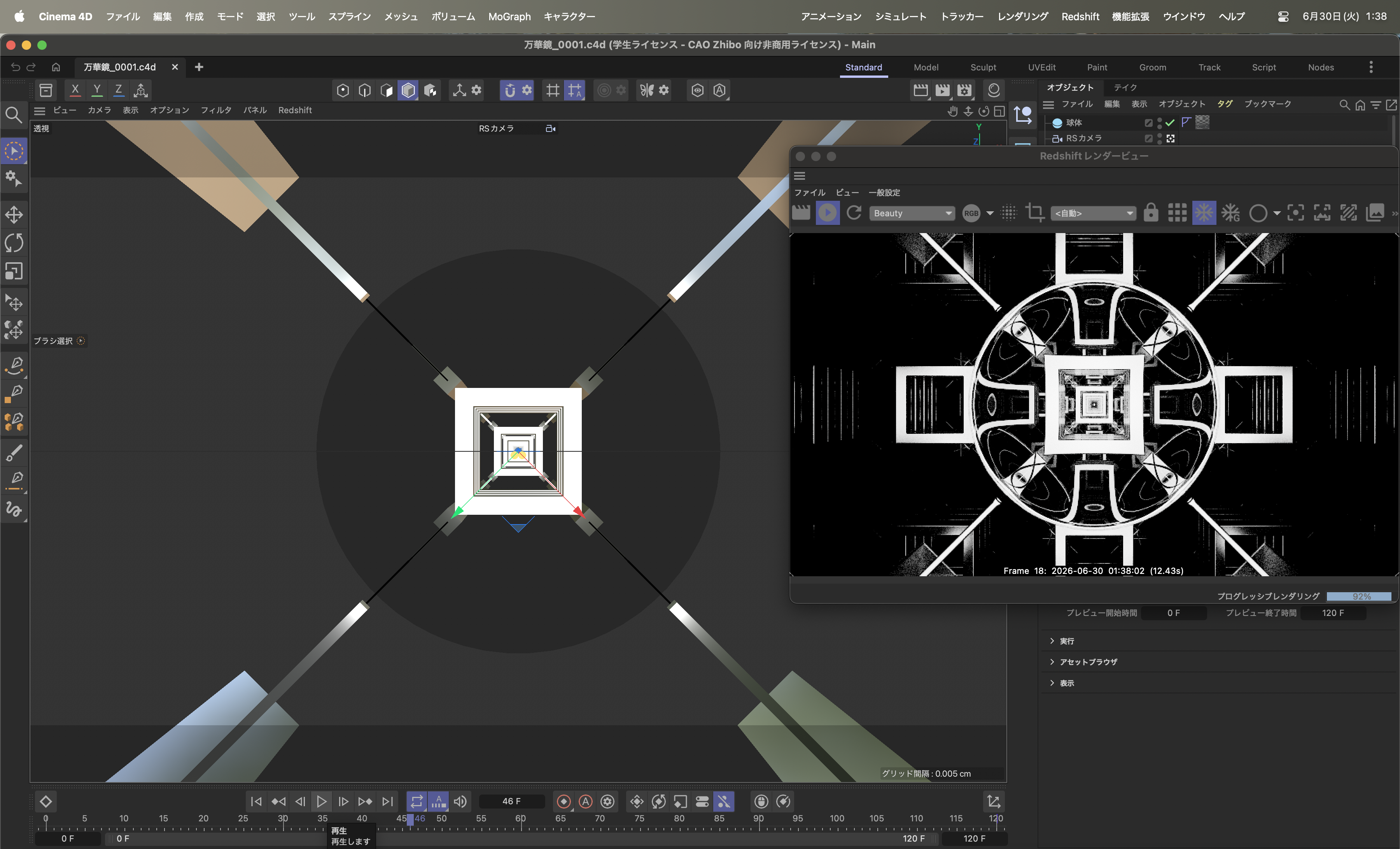Click the snapshot image icon in render view
1400x849 pixels.
1375,213
